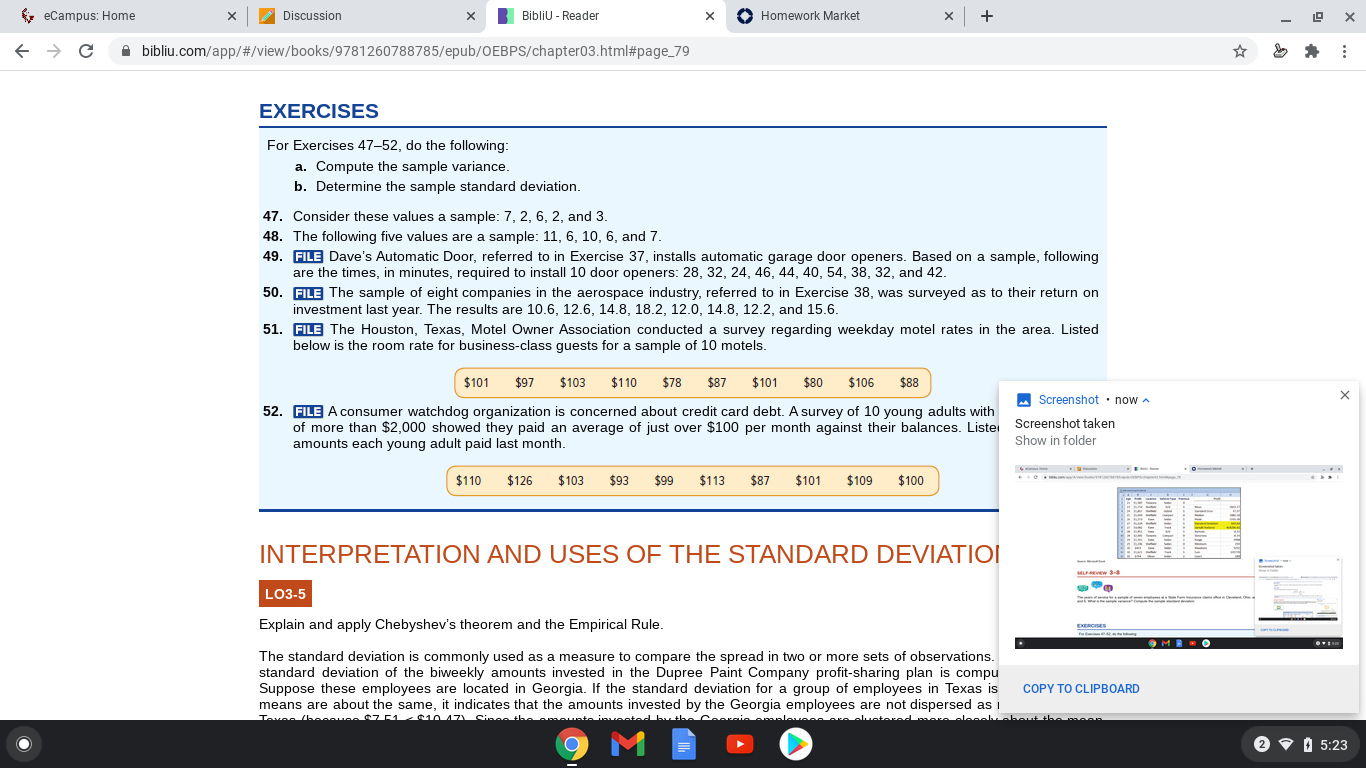Click exercise 47 text about values 7, 2, 6
Screen dimensions: 1366x768
point(450,217)
